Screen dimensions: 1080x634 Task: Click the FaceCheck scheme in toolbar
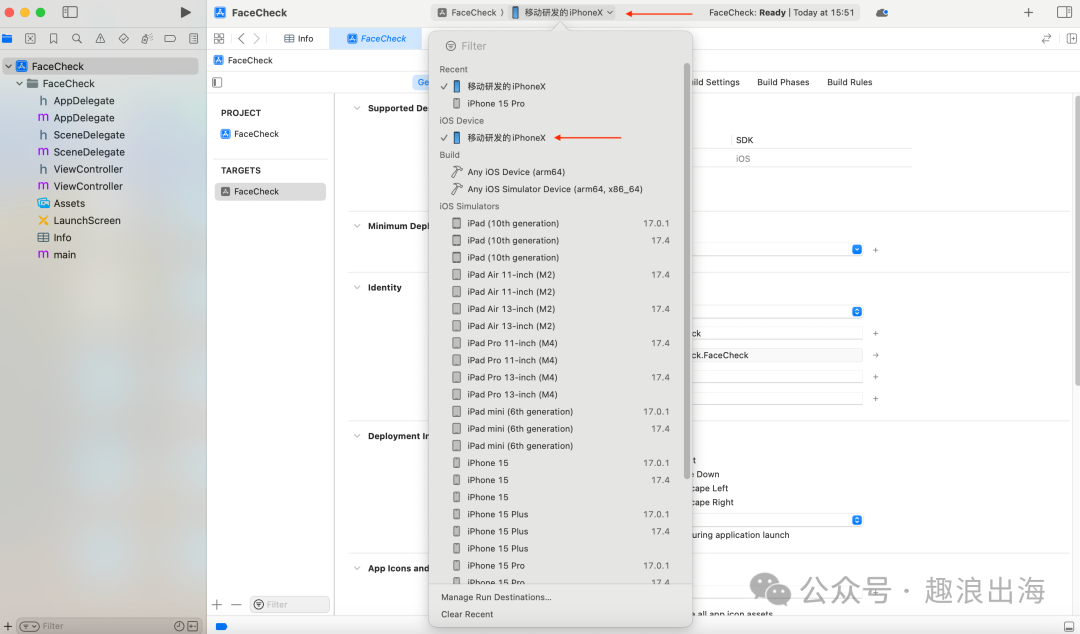pos(468,12)
